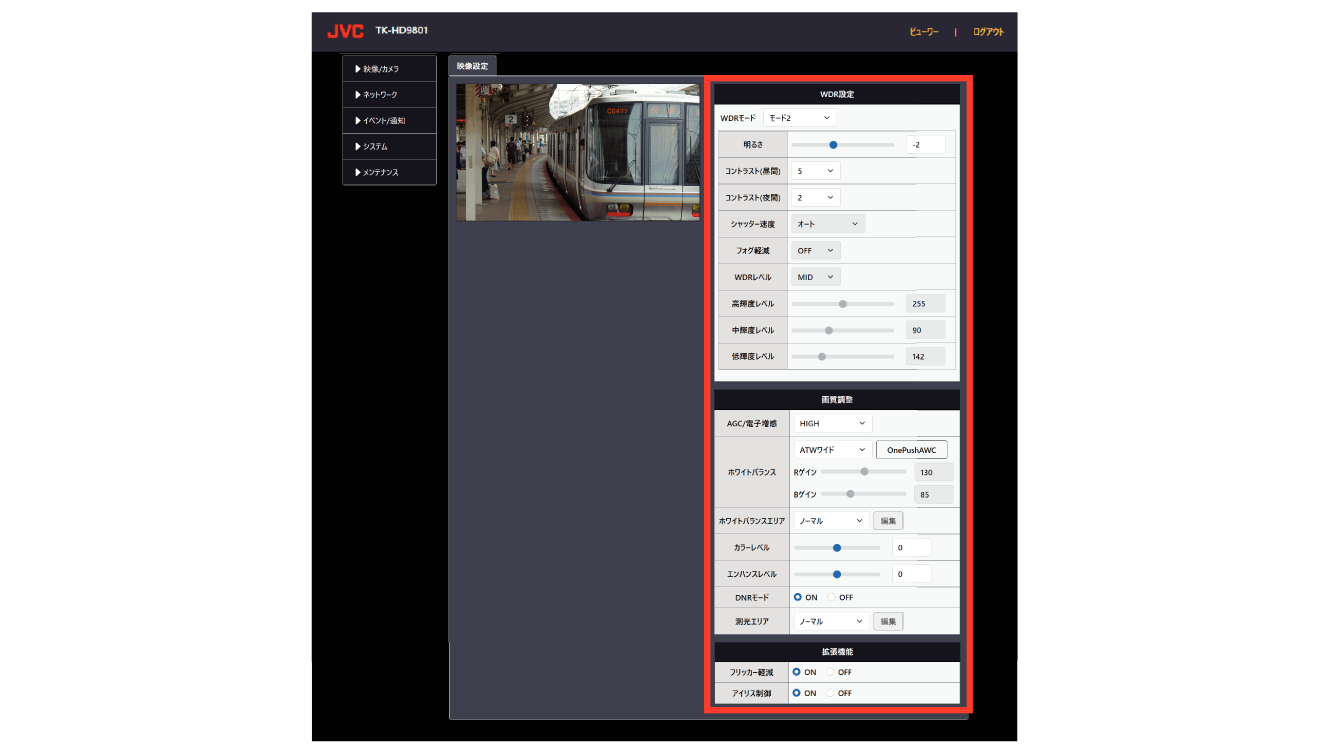Open the システム menu
Screen dimensions: 1328x753
(389, 147)
